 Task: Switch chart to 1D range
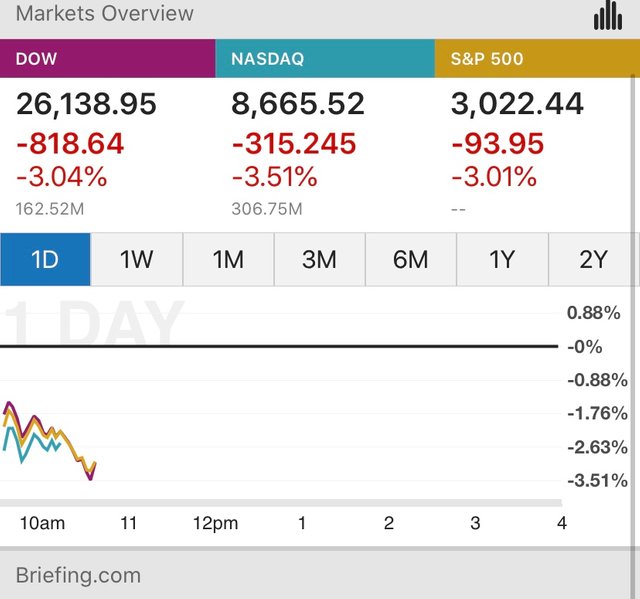click(x=45, y=260)
